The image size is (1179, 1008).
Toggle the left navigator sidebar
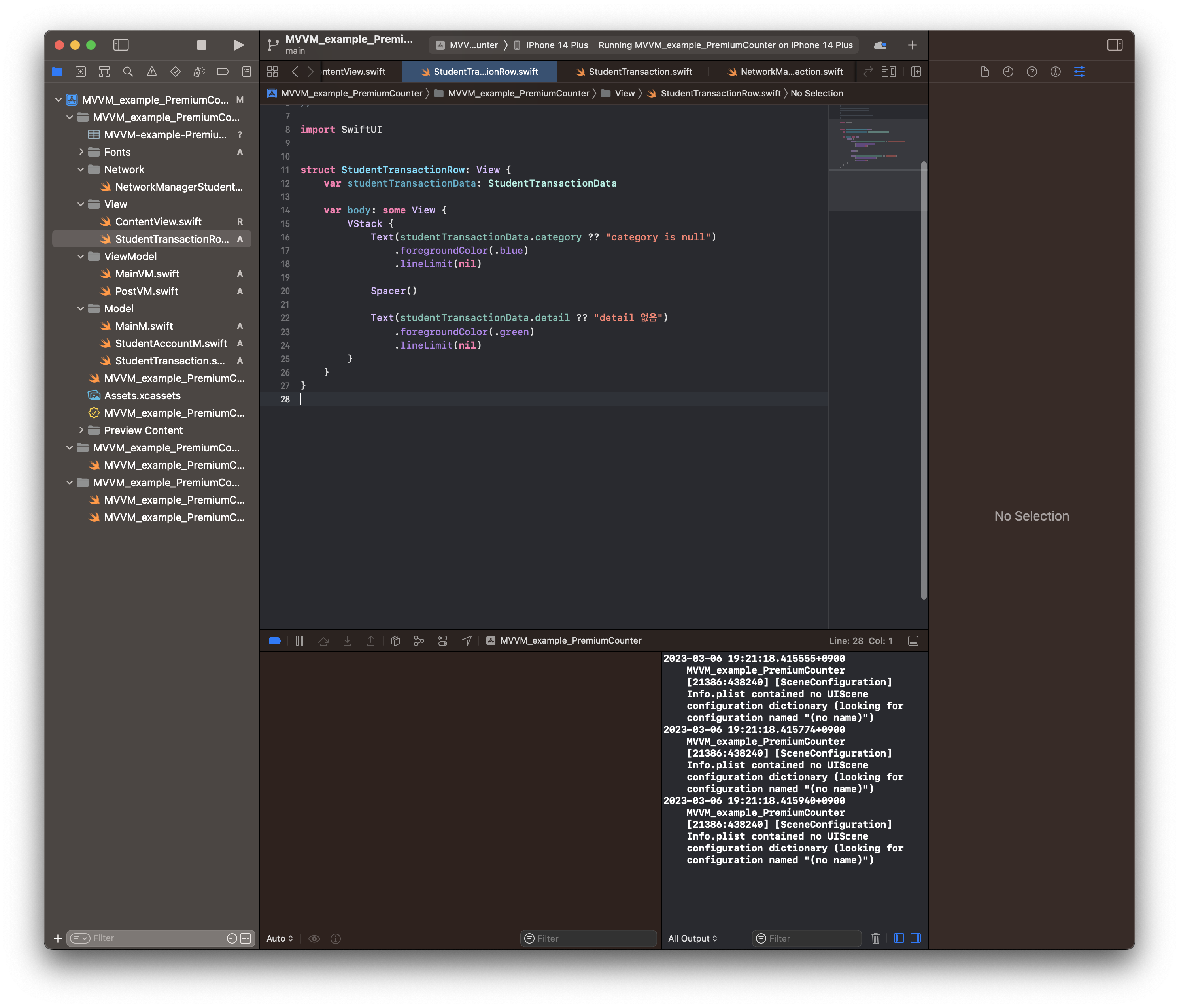pos(121,45)
